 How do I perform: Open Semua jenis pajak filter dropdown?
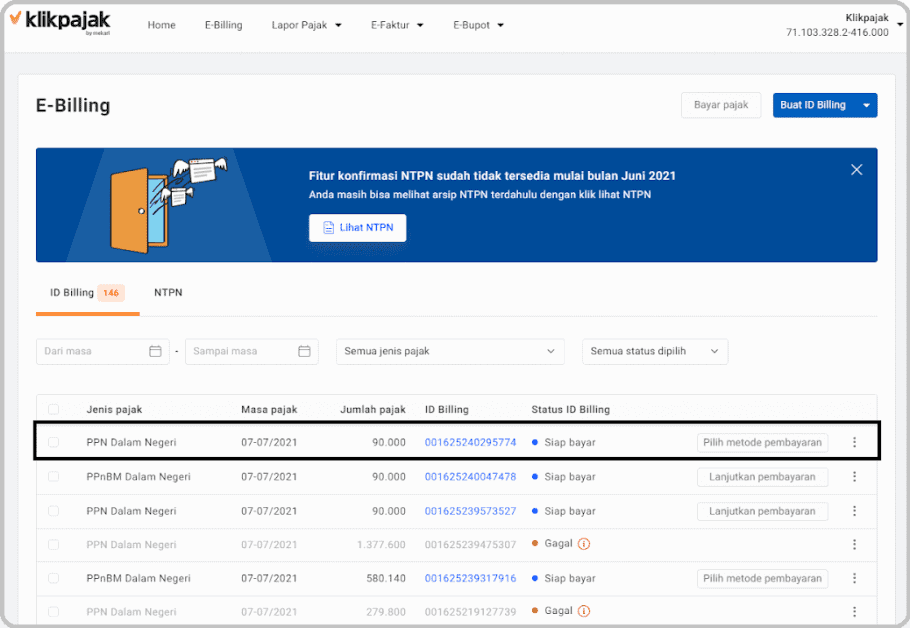point(450,351)
